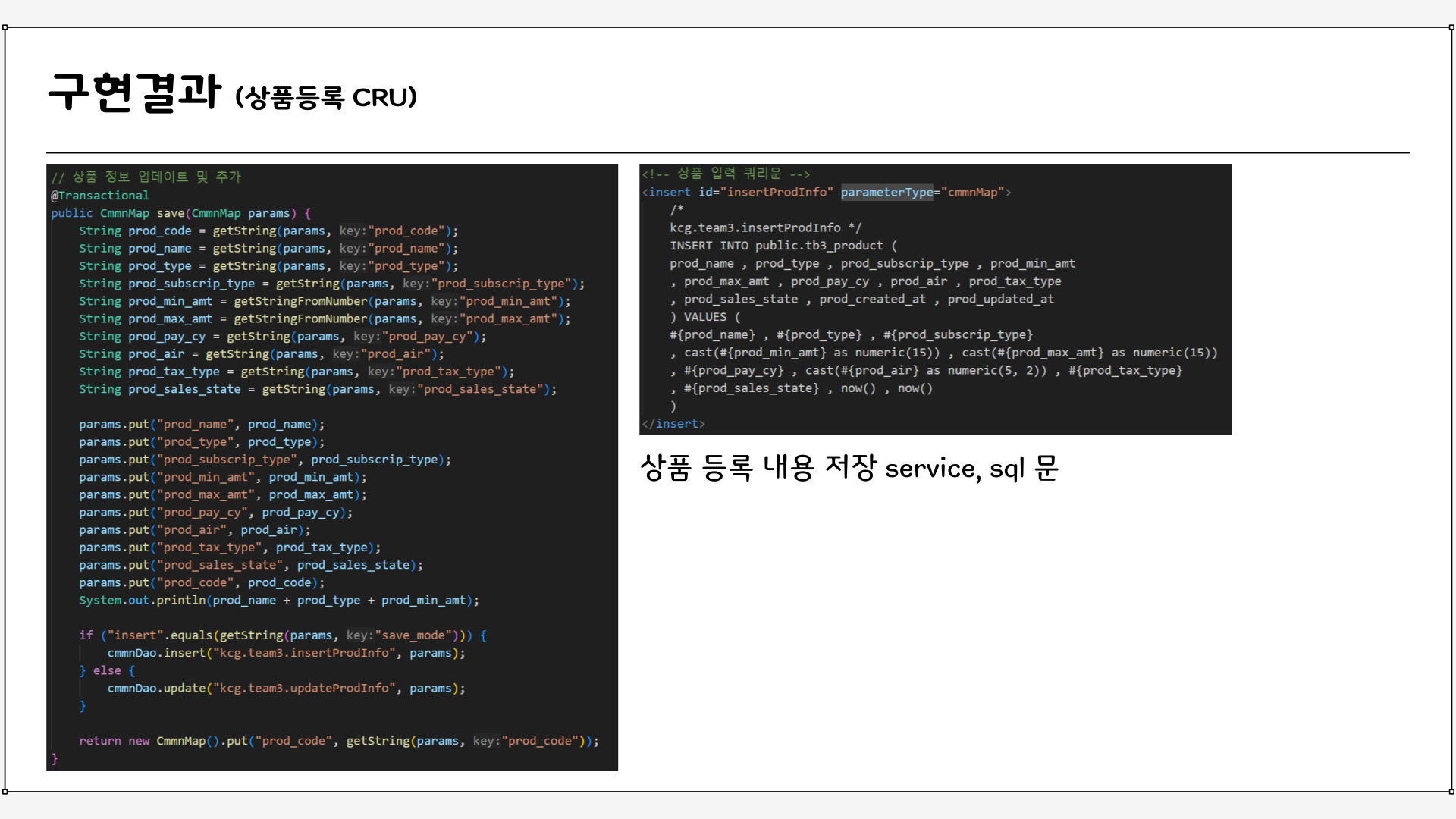Click the closing </insert> tag

[673, 424]
